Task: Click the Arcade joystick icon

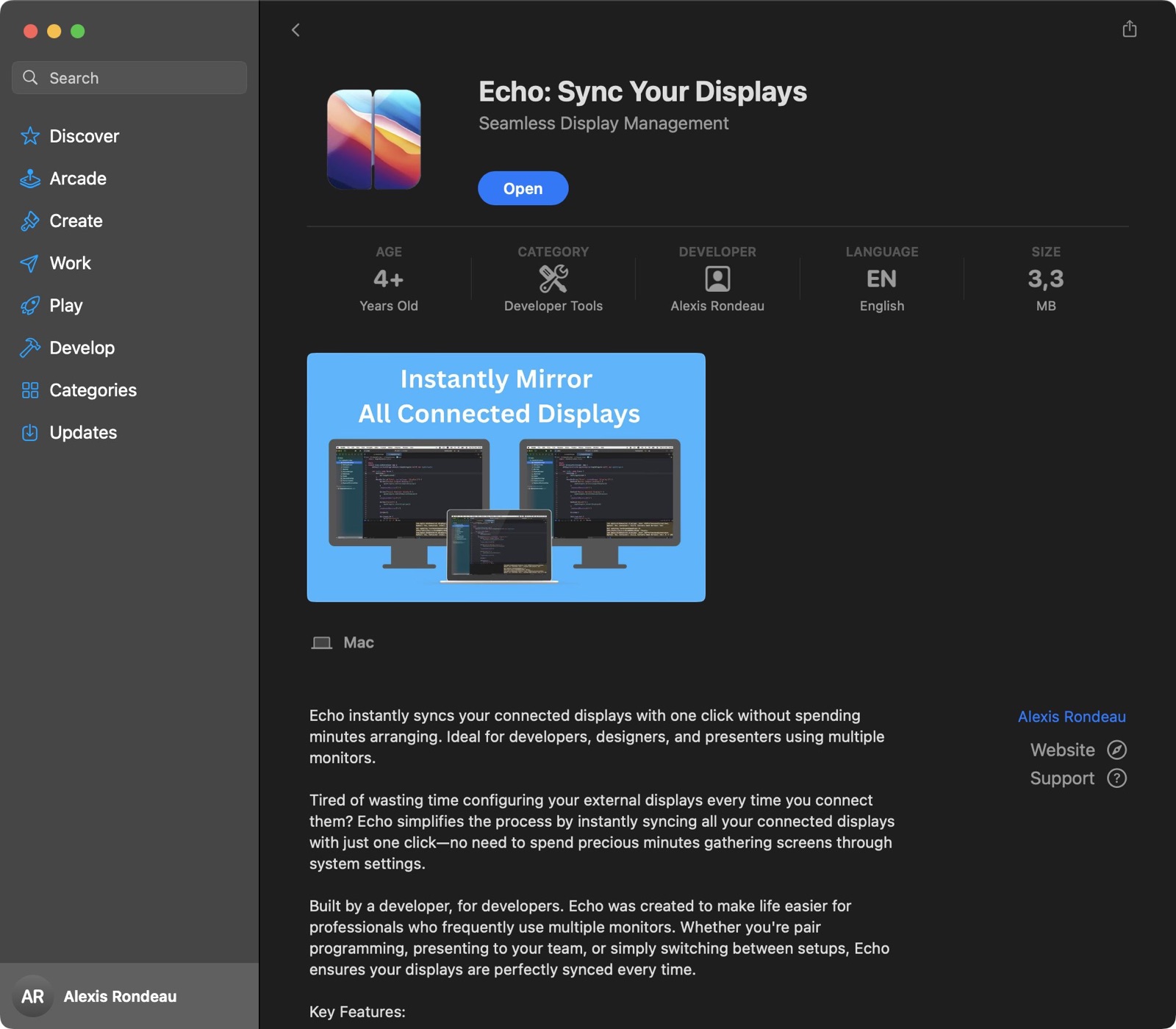Action: click(30, 179)
